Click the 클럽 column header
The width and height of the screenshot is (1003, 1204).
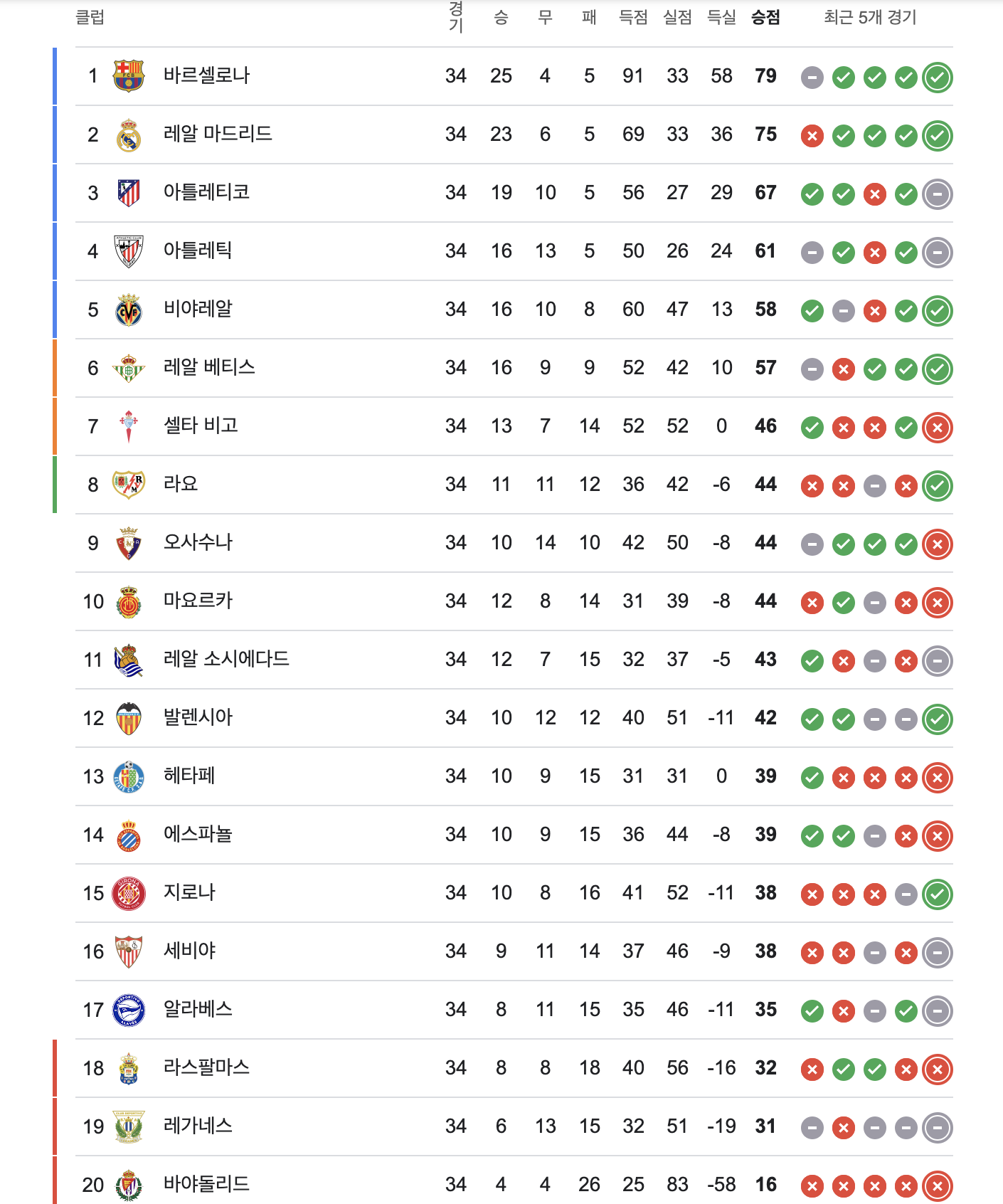pyautogui.click(x=90, y=18)
